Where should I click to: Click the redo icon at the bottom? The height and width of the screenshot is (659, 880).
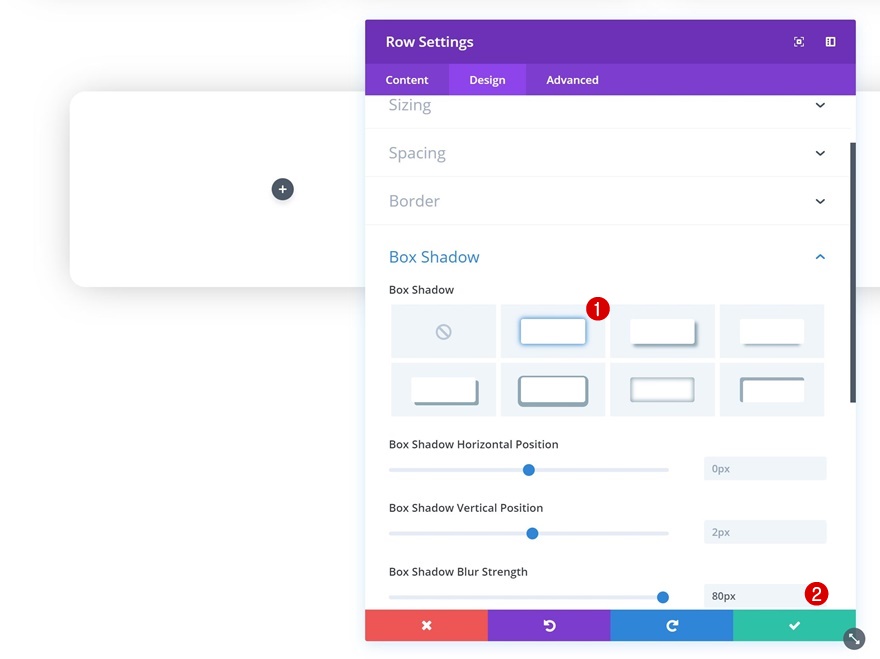pos(671,625)
